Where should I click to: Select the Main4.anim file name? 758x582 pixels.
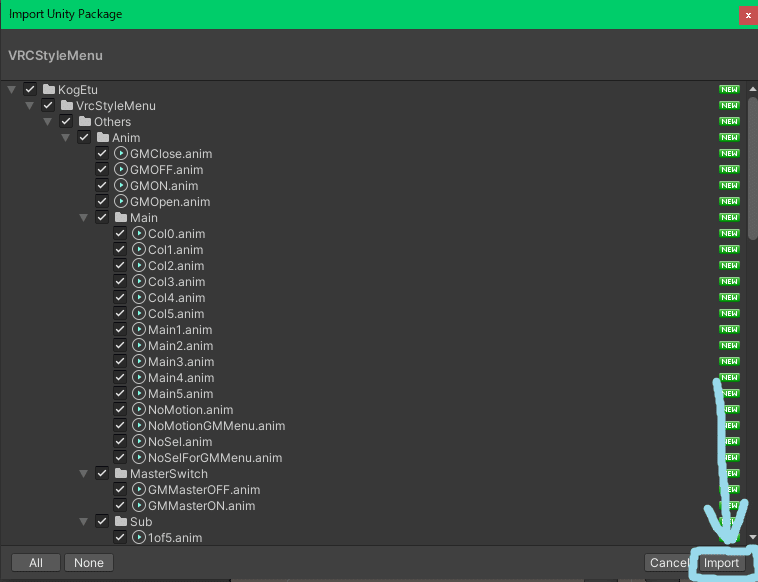click(181, 378)
